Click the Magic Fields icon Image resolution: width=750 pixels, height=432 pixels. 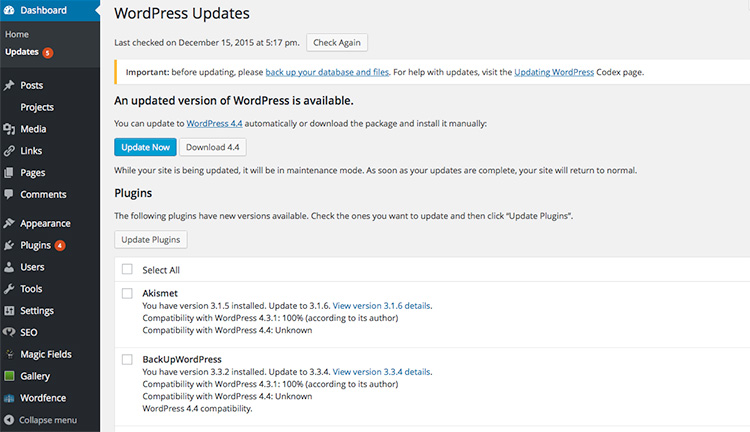coord(9,354)
